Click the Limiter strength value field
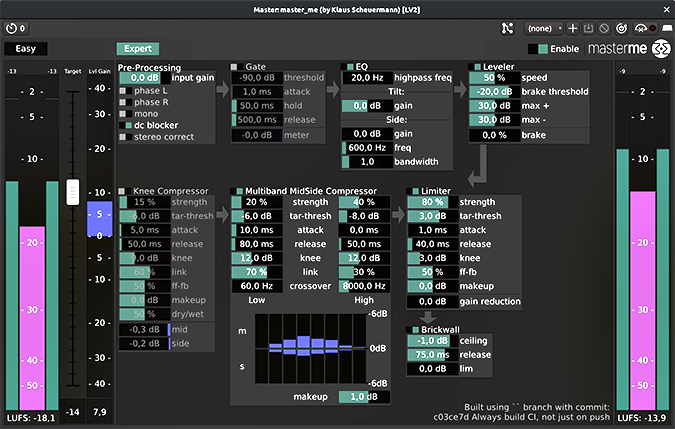 (426, 202)
